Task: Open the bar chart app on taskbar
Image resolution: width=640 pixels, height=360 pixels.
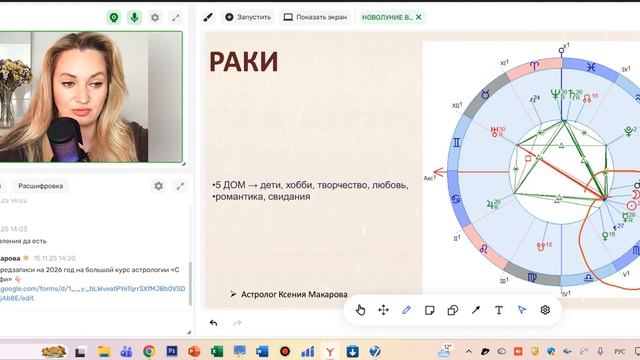Action: coord(307,351)
